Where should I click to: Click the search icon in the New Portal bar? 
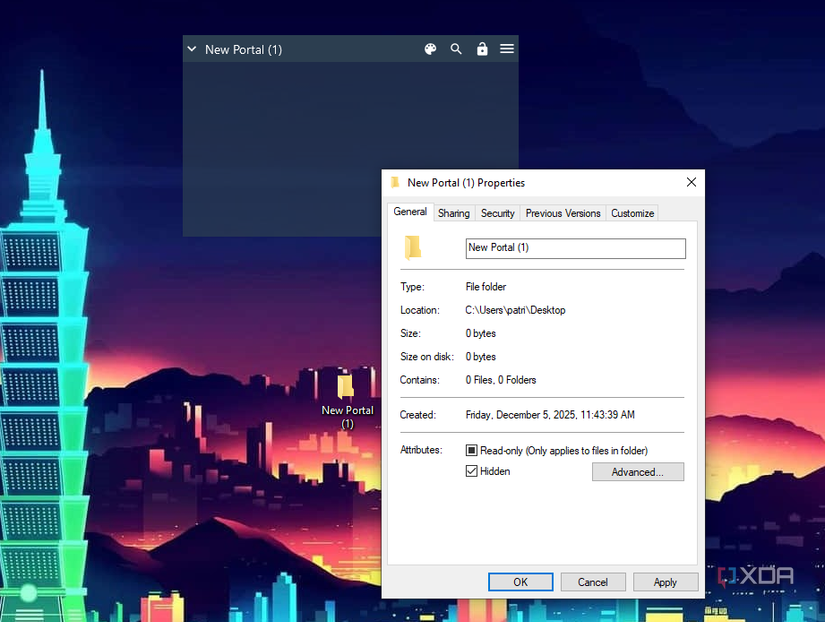(456, 48)
